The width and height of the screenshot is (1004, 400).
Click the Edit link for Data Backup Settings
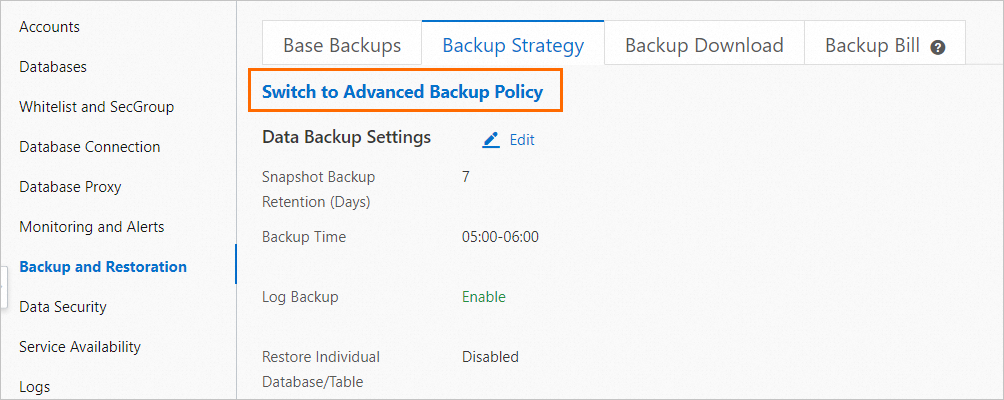(522, 140)
